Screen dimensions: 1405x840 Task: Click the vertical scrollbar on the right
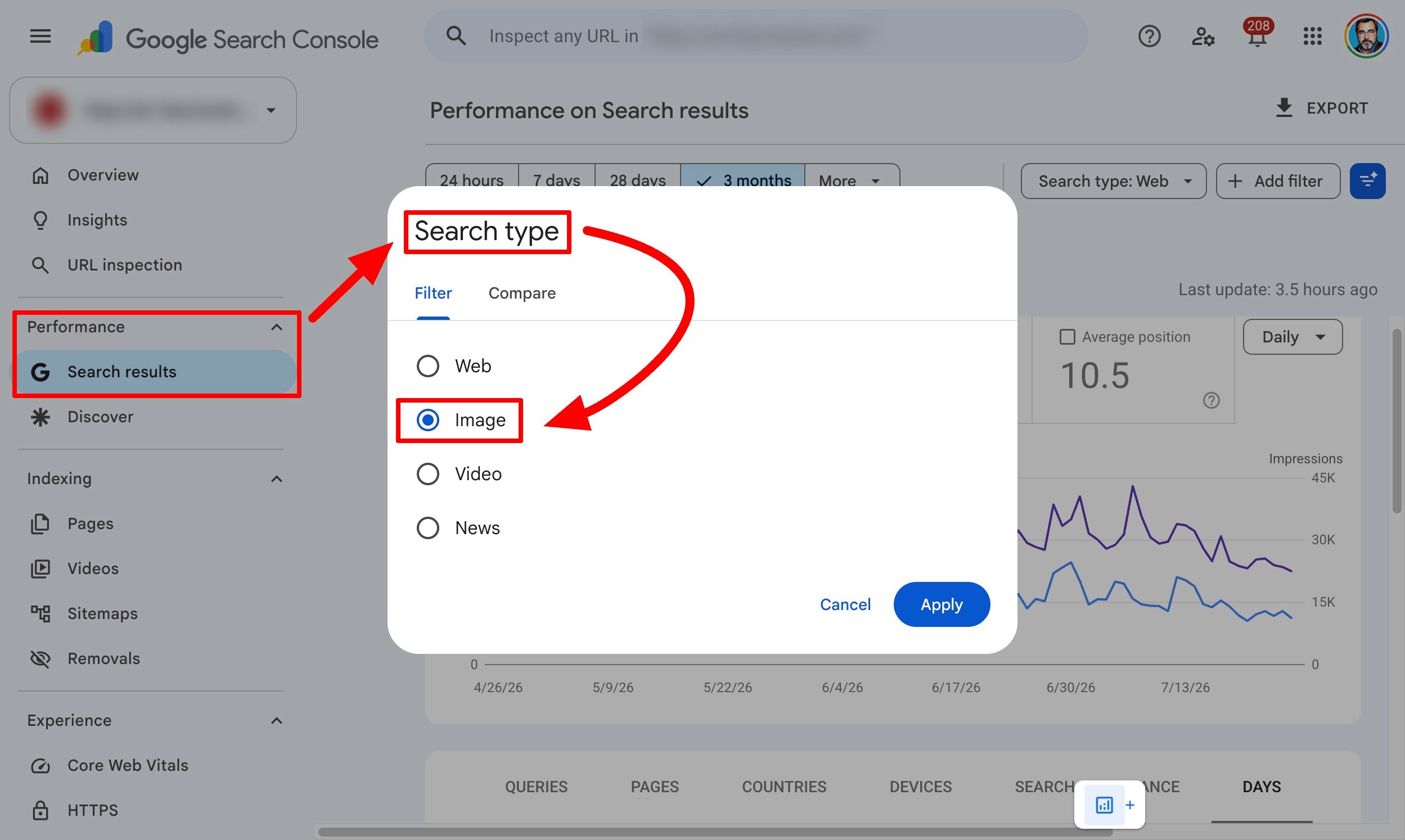pos(1397,421)
